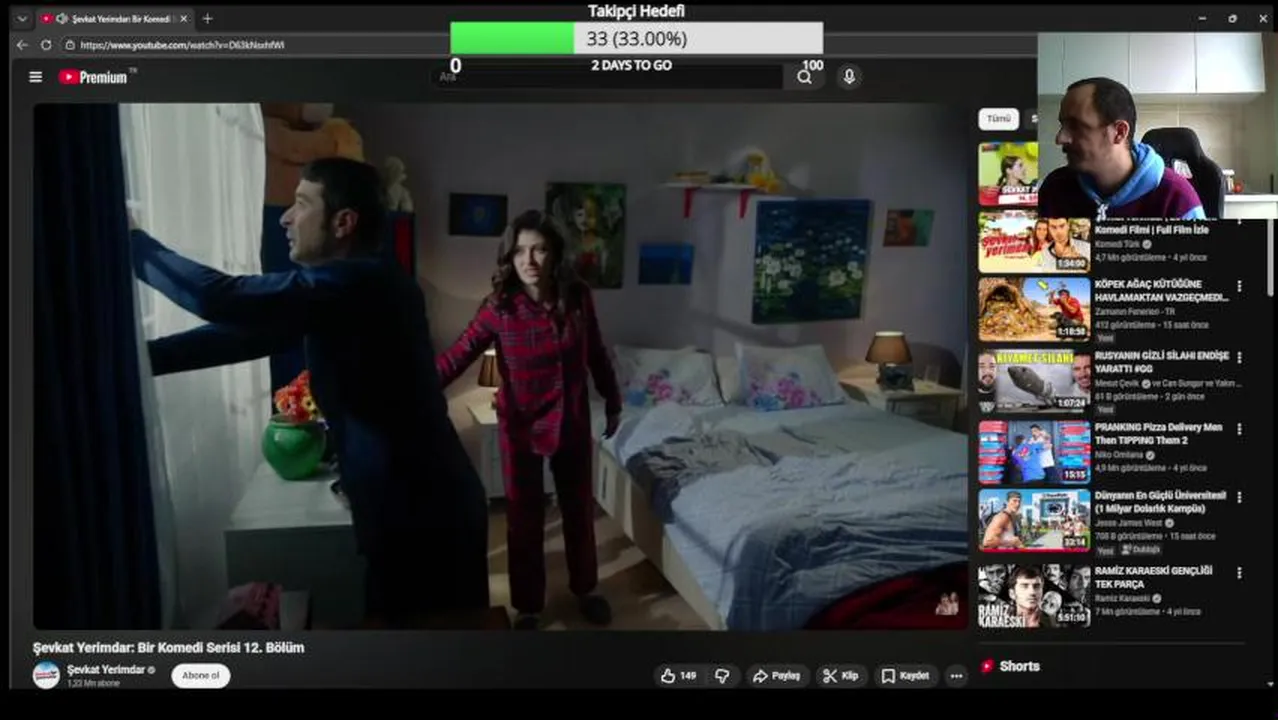Minimize the browser window
Image resolution: width=1278 pixels, height=720 pixels.
(1202, 18)
